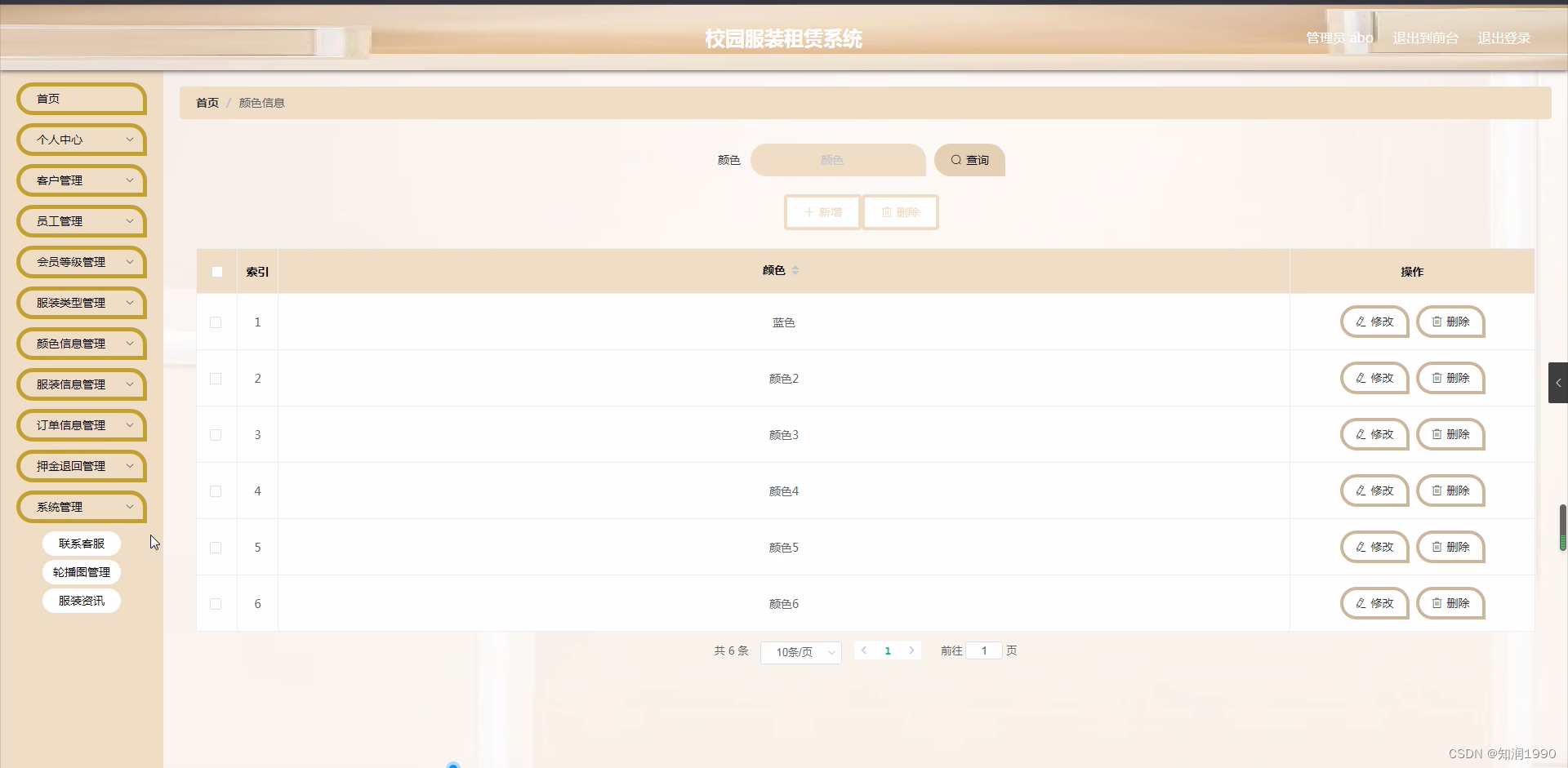Toggle the select-all checkbox in the table header

(216, 271)
